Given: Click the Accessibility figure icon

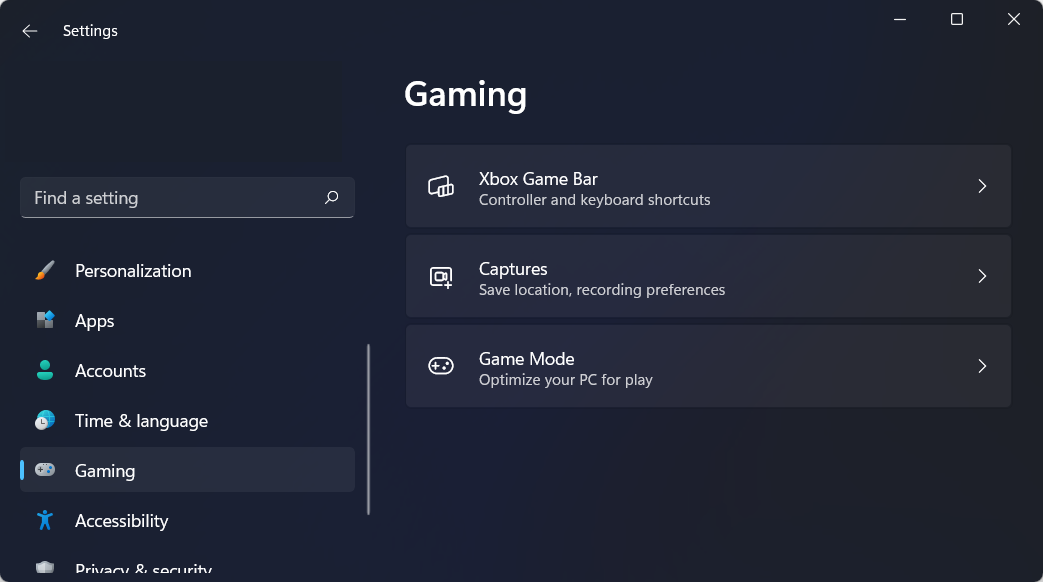Looking at the screenshot, I should [x=45, y=521].
